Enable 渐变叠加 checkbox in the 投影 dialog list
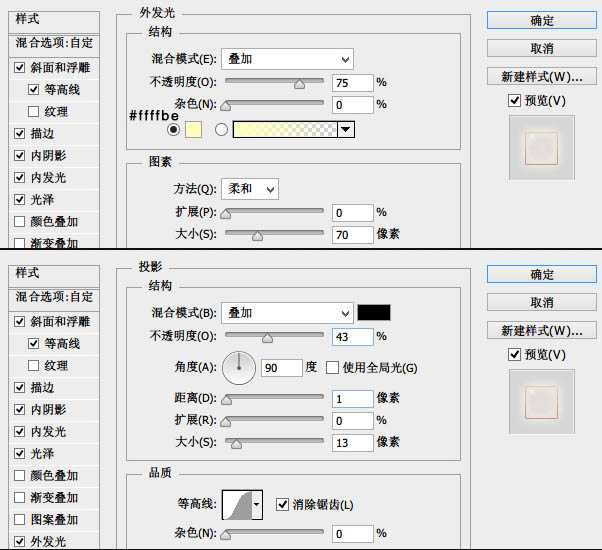The height and width of the screenshot is (550, 602). (19, 497)
